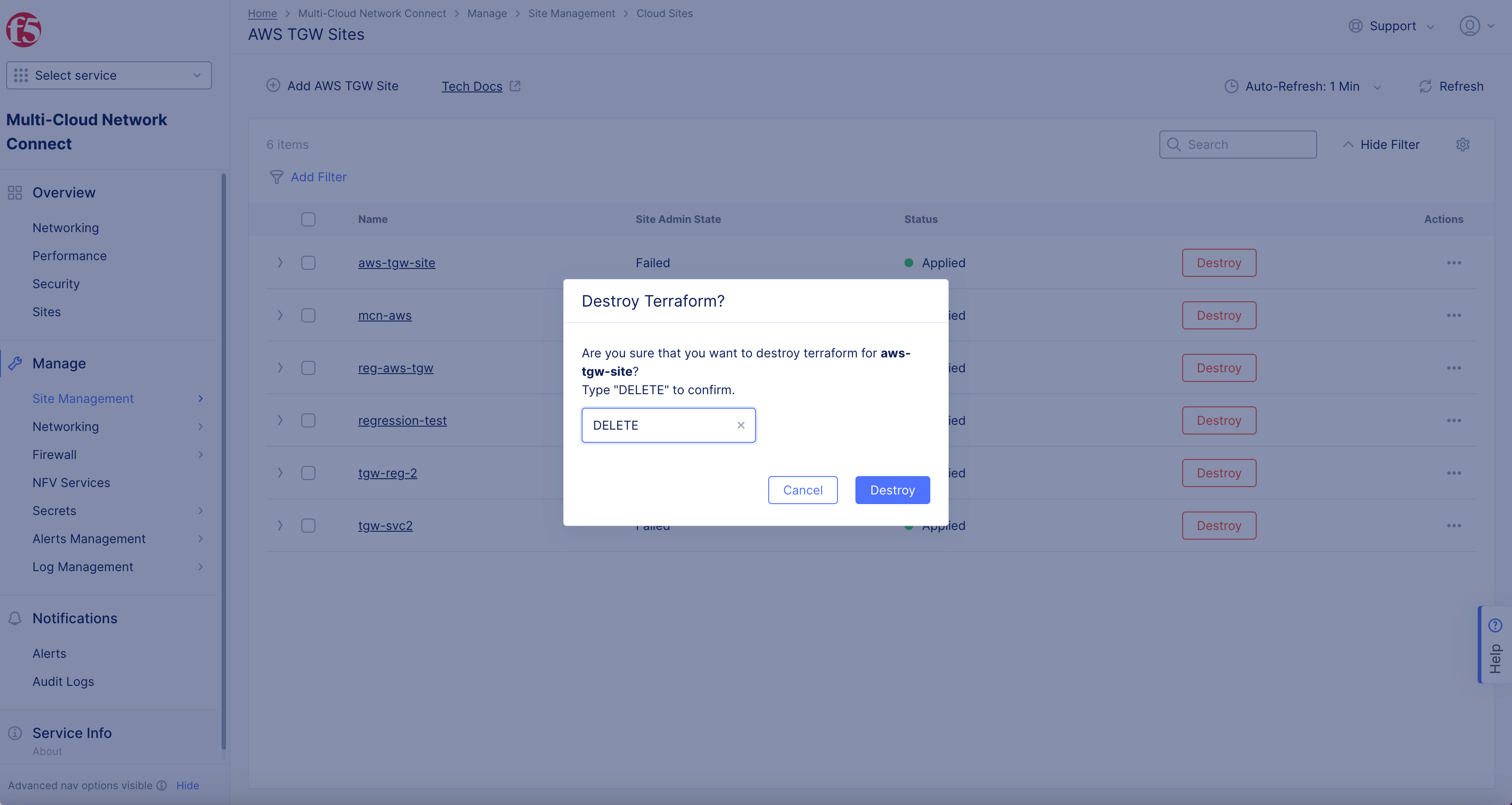This screenshot has height=805, width=1512.
Task: Check the mcn-aws row checkbox
Action: (x=308, y=316)
